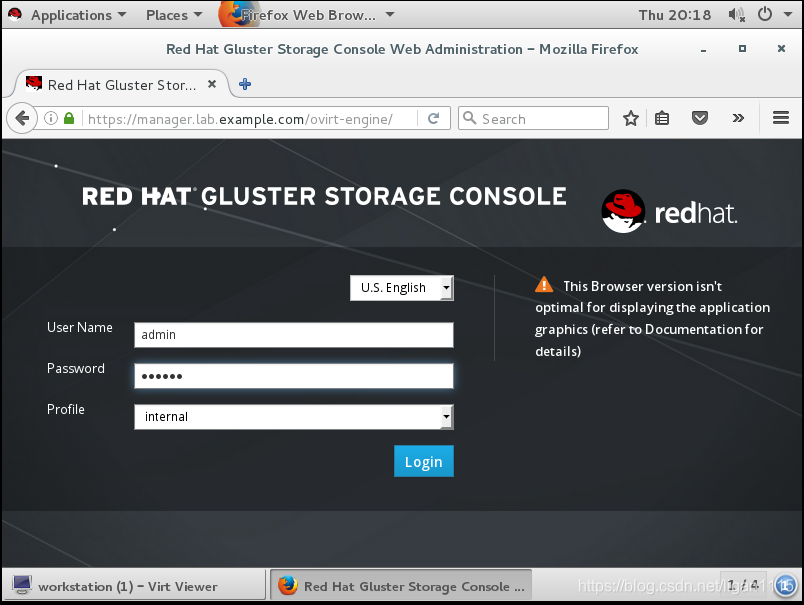Close the Red Hat Gluster Stor... tab

212,84
